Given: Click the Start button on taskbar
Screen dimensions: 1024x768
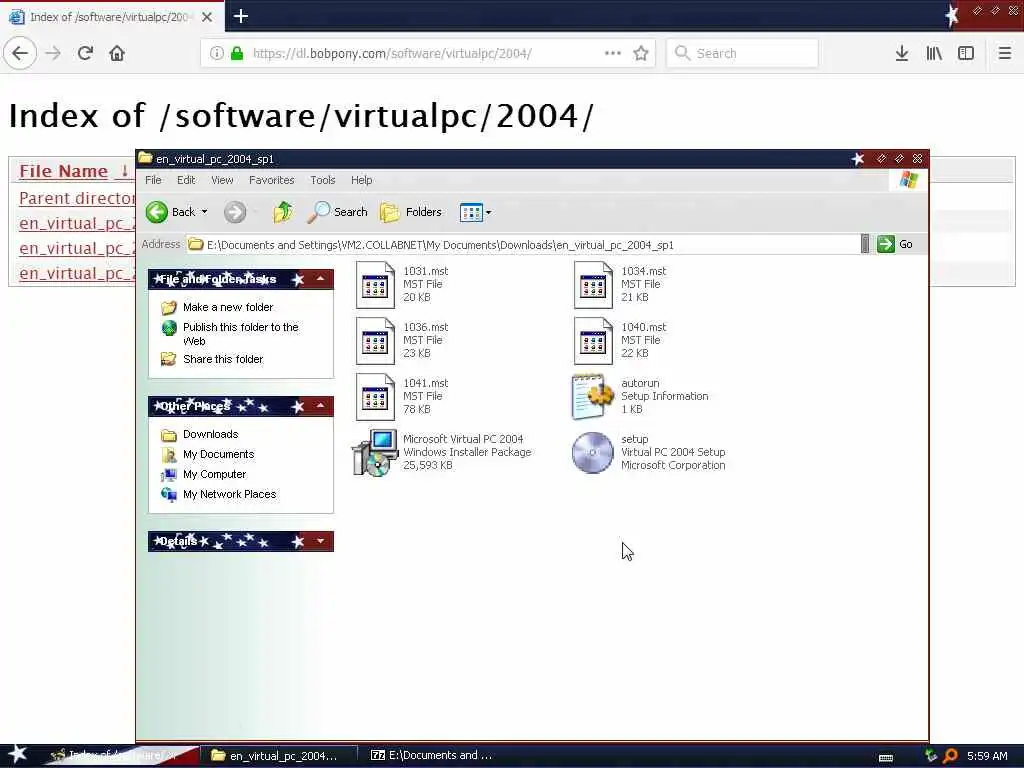Looking at the screenshot, I should (x=18, y=754).
